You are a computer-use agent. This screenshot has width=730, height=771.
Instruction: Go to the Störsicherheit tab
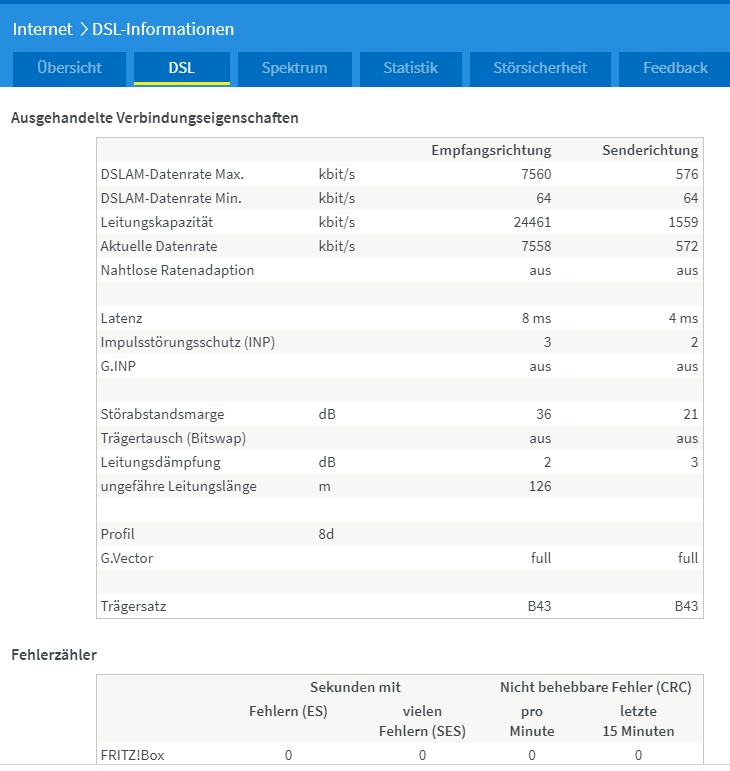pos(540,68)
